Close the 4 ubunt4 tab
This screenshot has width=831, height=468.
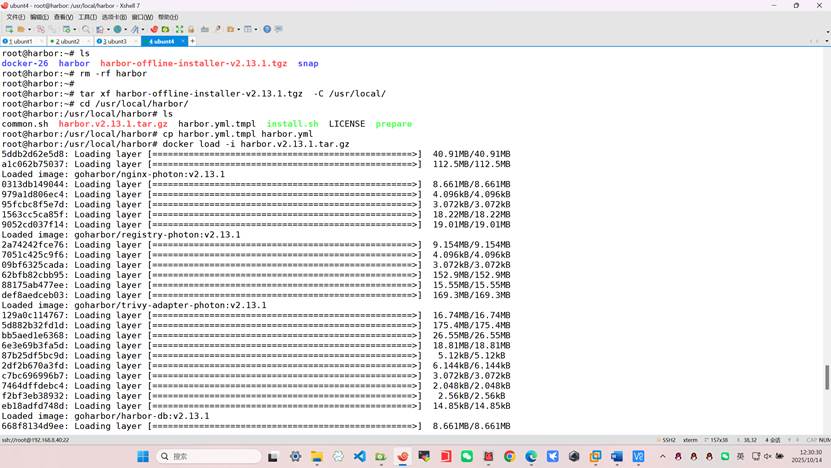tap(183, 41)
